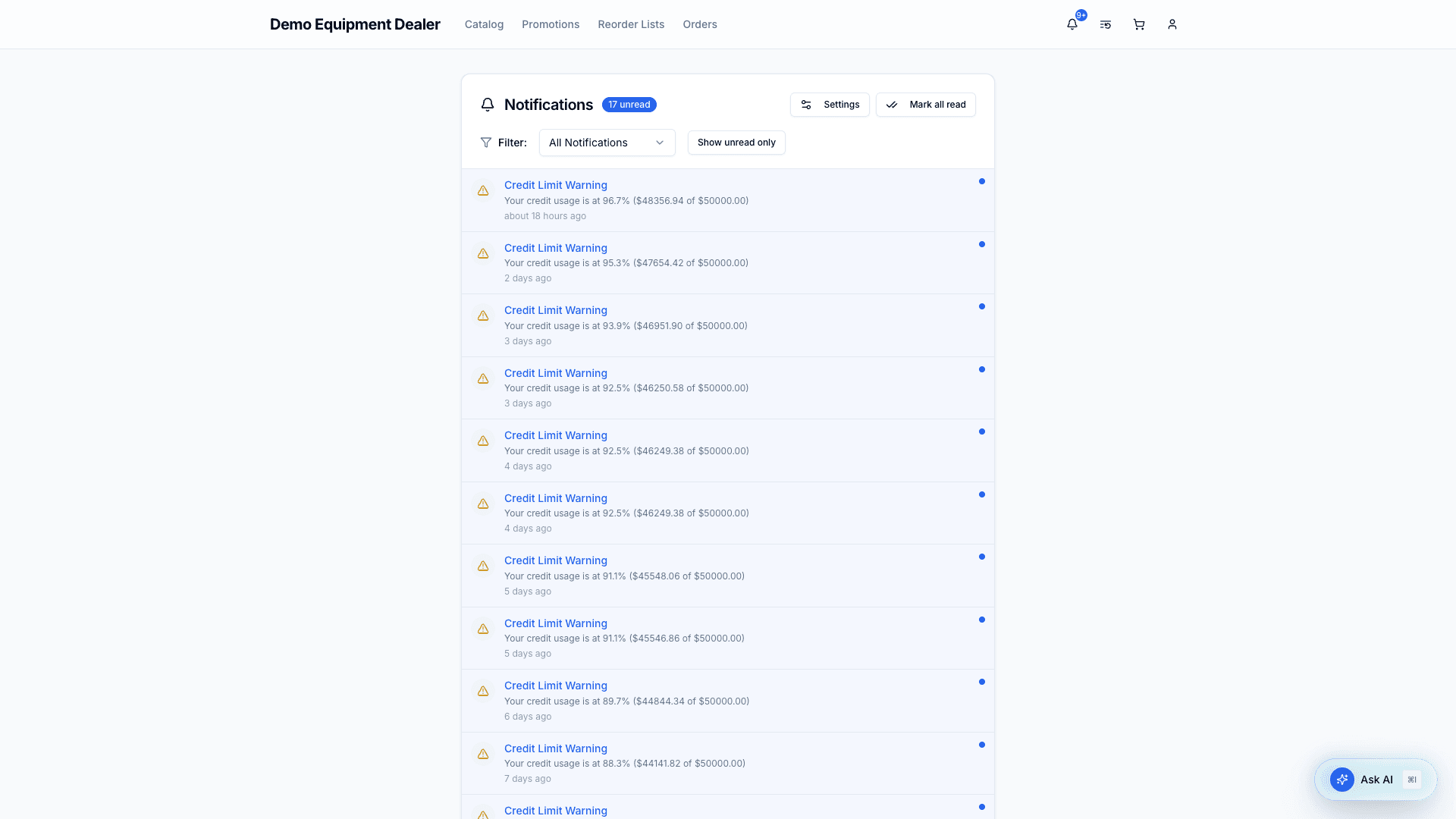The image size is (1456, 819).
Task: Click warning icon of 89.7% credit notification
Action: point(483,692)
